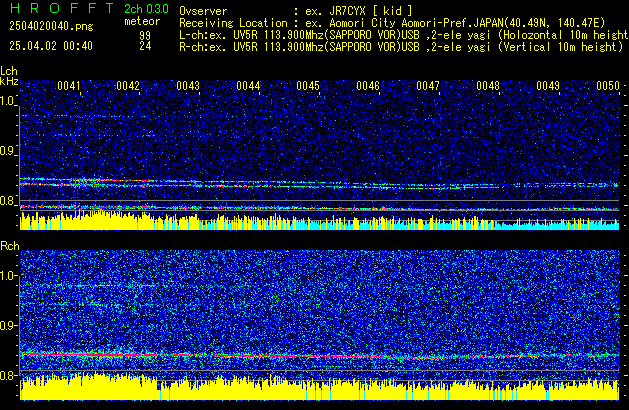Screen dimensions: 629x410
Task: Click the red signal trace in Rch spectrogram
Action: [x=320, y=355]
